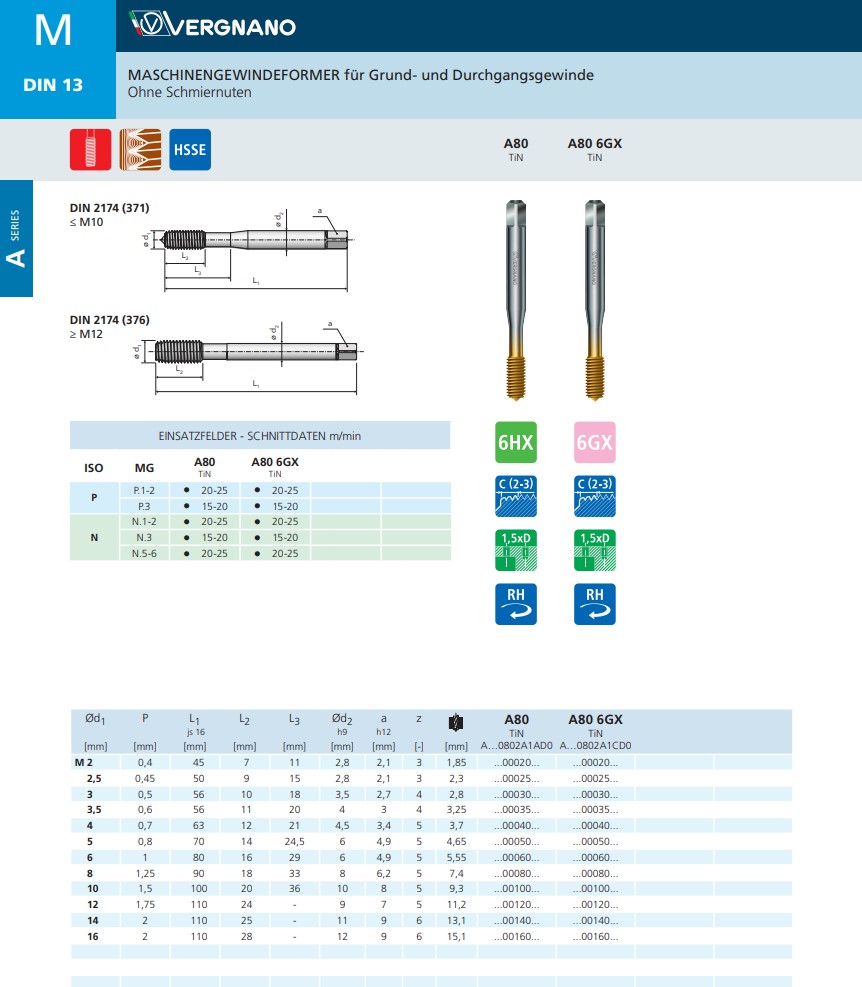Viewport: 862px width, 987px height.
Task: Click the brown thread forming icon
Action: [140, 149]
